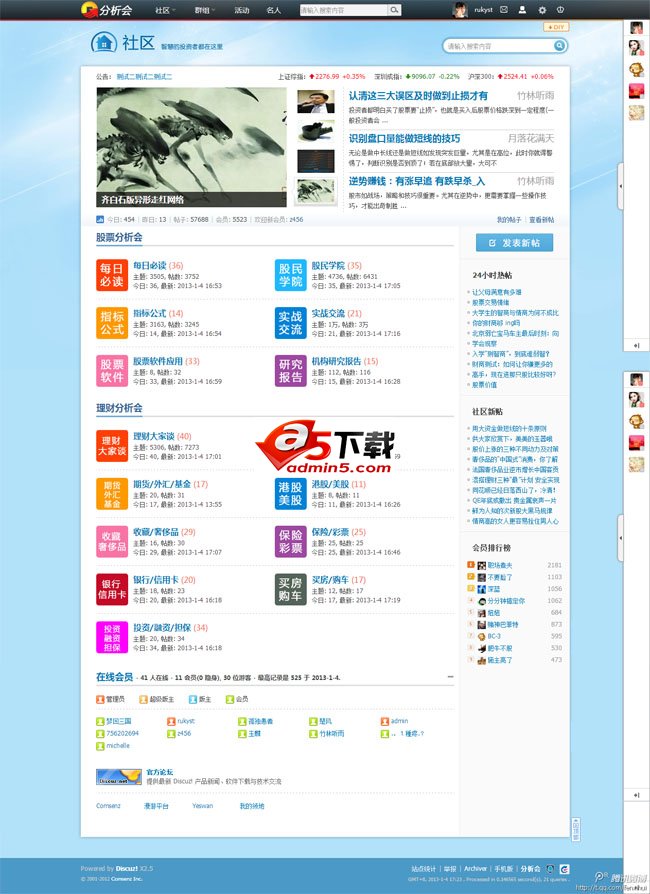This screenshot has width=650, height=894.
Task: Open the settings gear icon in top bar
Action: (542, 10)
